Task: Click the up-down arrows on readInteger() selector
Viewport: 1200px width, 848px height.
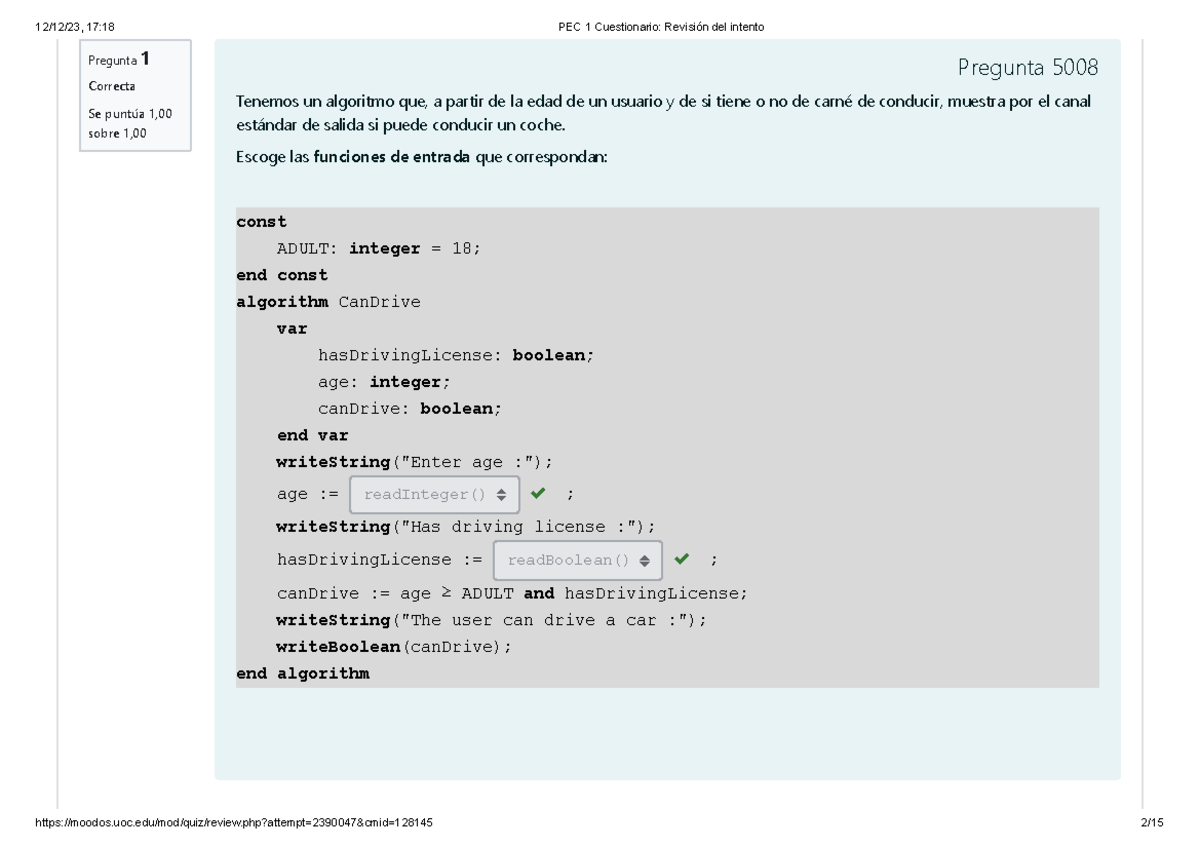Action: 499,493
